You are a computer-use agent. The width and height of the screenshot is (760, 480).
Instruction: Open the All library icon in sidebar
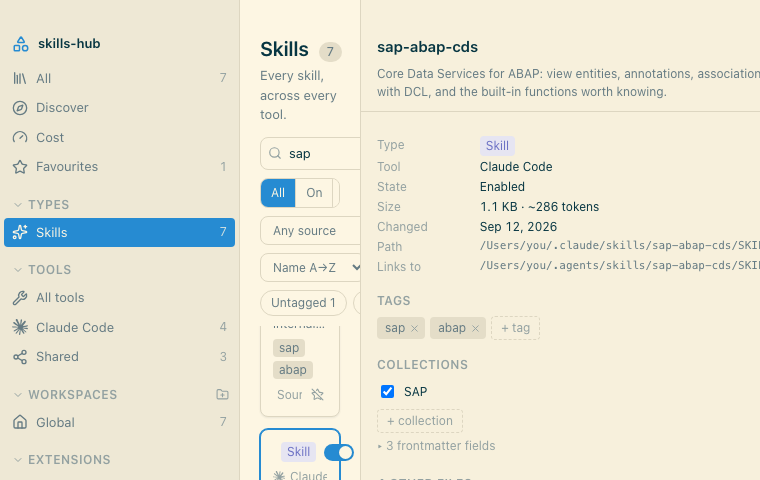pyautogui.click(x=20, y=78)
